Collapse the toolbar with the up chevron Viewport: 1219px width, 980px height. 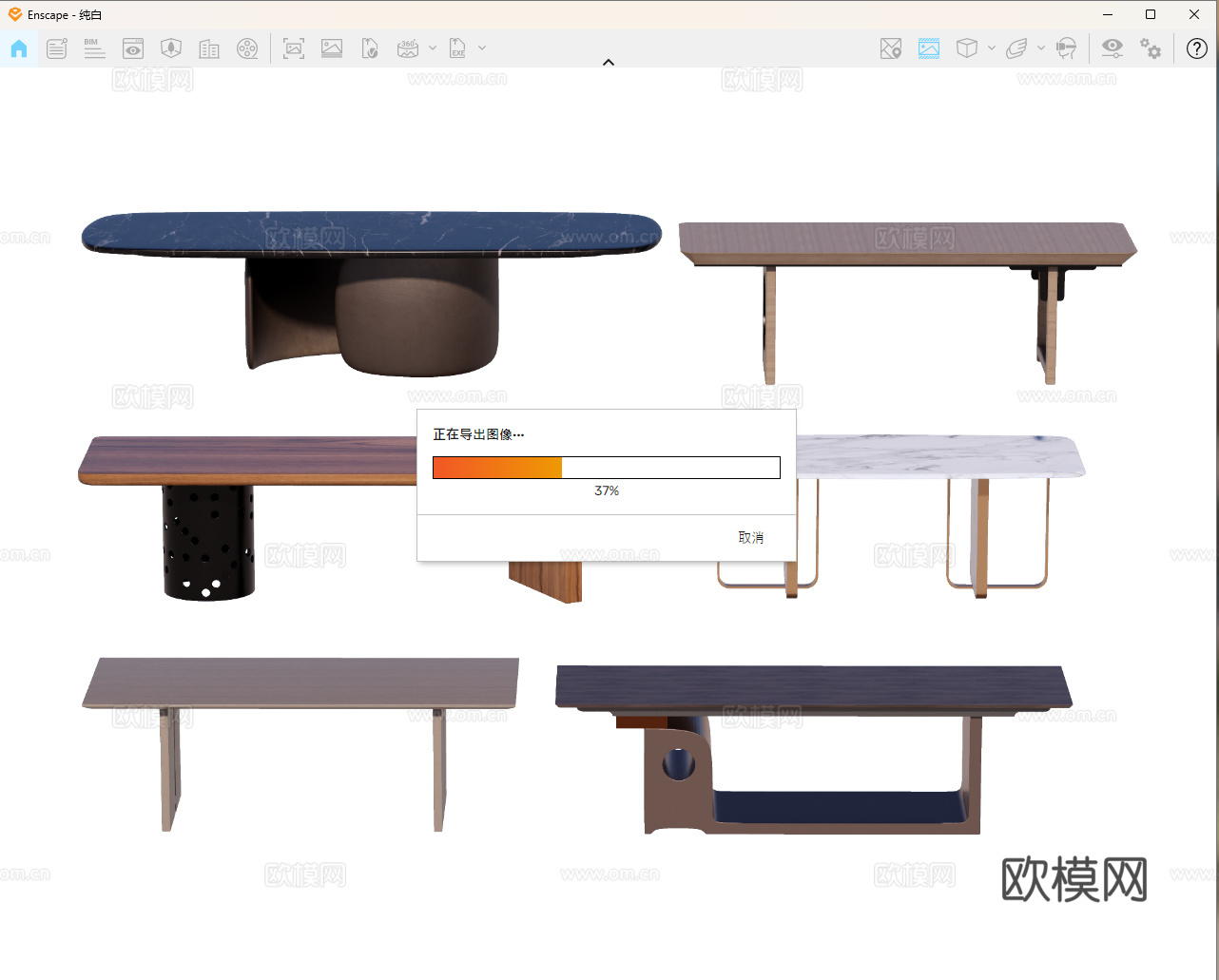pyautogui.click(x=609, y=63)
